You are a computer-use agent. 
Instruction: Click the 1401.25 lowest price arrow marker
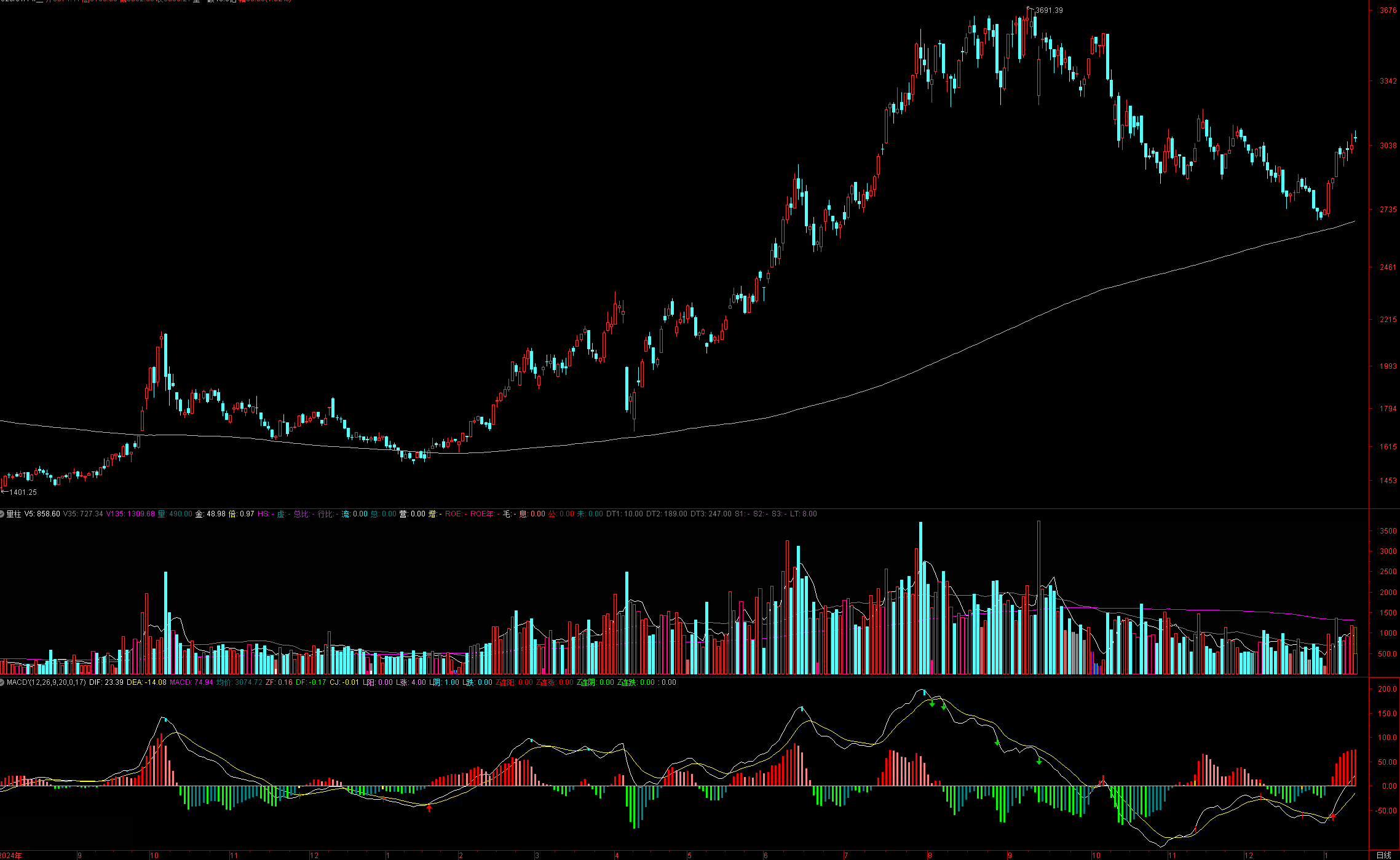click(18, 492)
